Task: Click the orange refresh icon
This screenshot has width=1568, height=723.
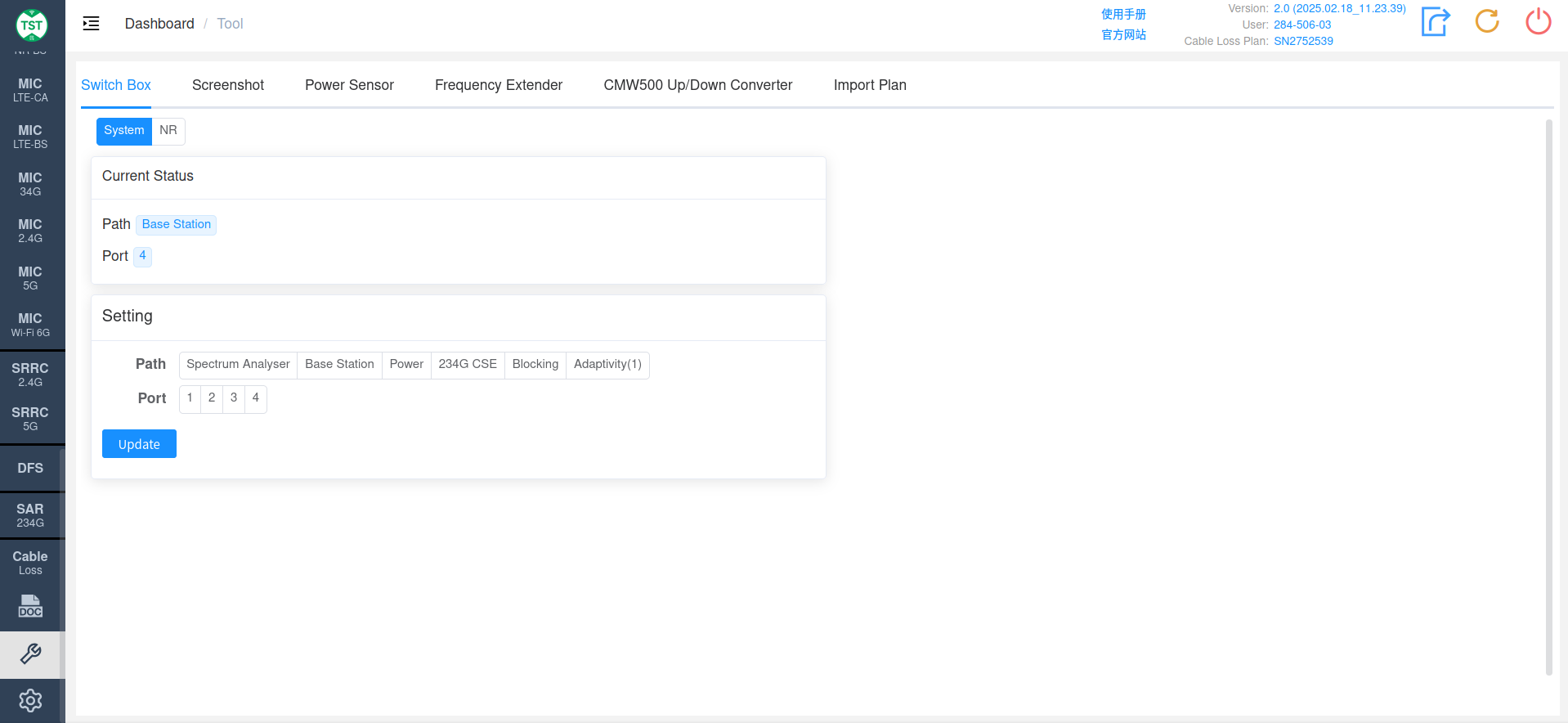Action: click(1487, 21)
